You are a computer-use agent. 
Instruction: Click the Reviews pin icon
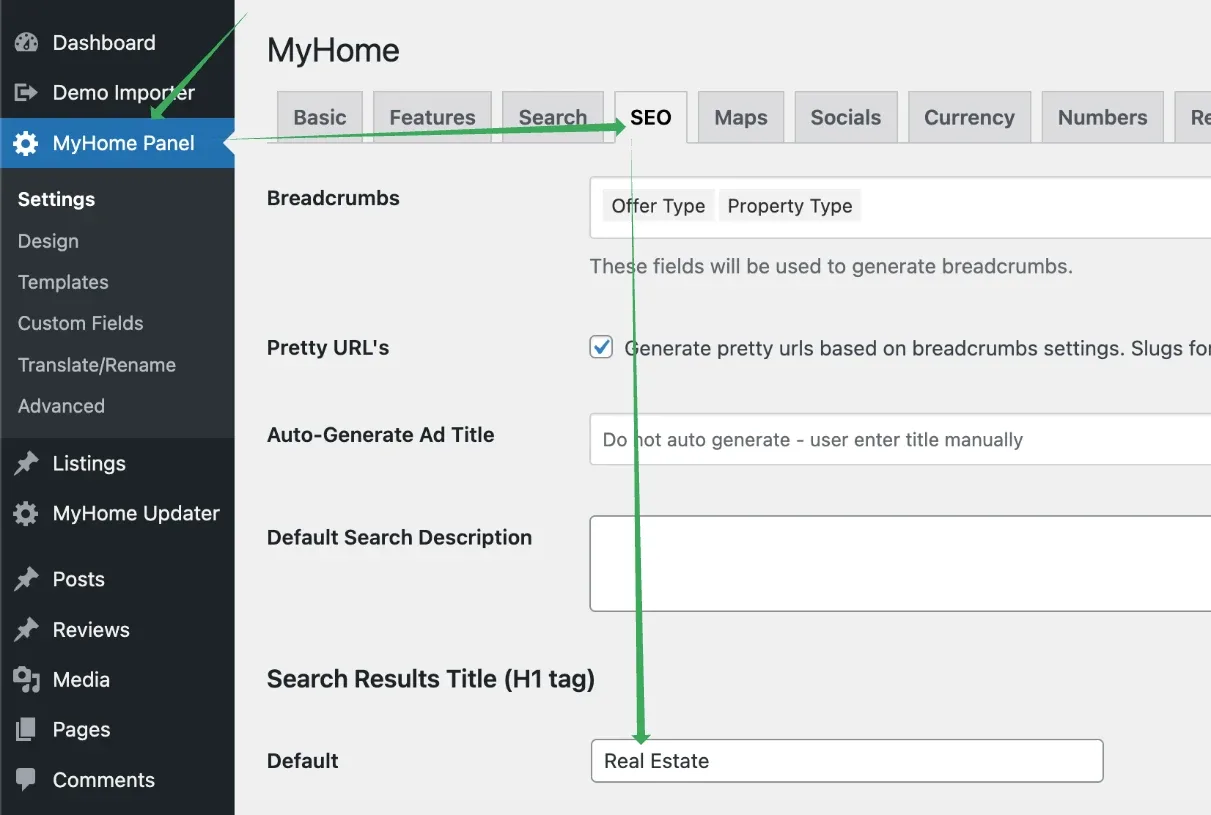[x=26, y=629]
